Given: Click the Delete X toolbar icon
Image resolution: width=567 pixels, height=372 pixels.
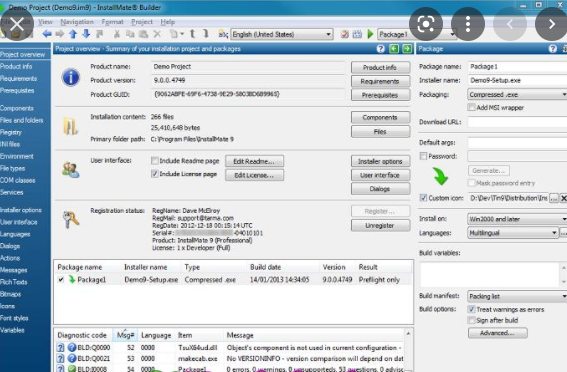Looking at the screenshot, I should coord(157,34).
